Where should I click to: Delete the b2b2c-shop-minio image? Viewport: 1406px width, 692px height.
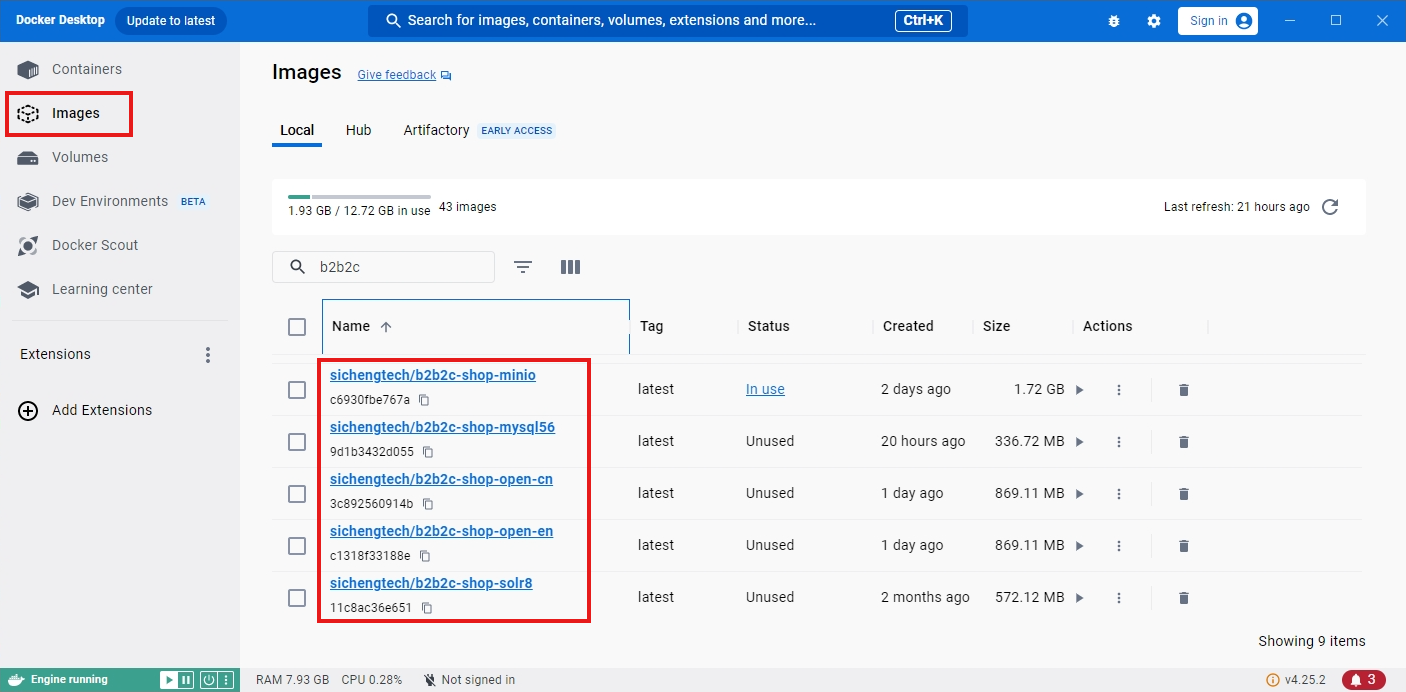pos(1184,390)
